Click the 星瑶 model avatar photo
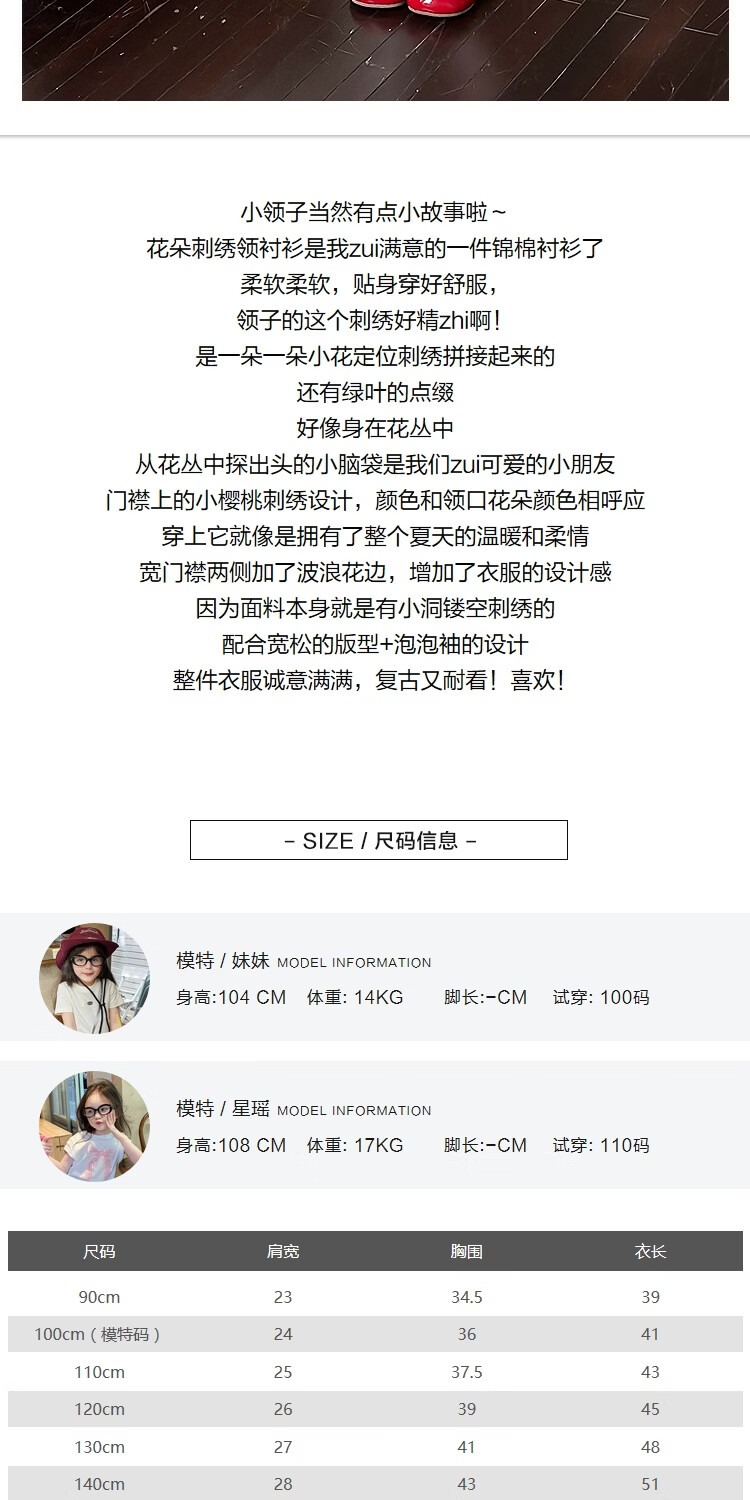Screen dimensions: 750x1500 point(94,1126)
